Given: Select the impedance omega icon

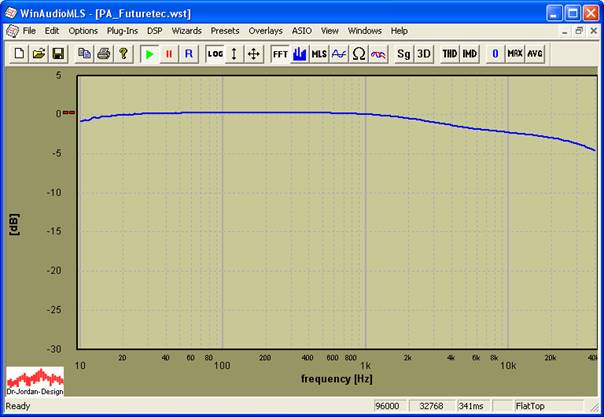Looking at the screenshot, I should click(358, 54).
